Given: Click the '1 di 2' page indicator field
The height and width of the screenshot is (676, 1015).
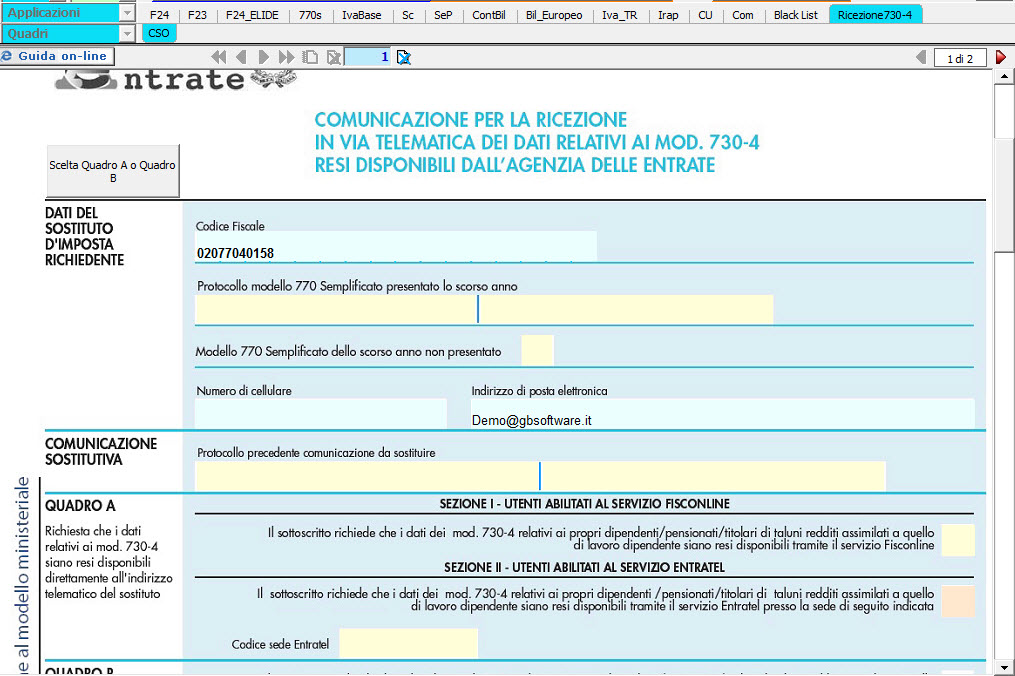Looking at the screenshot, I should pyautogui.click(x=960, y=58).
